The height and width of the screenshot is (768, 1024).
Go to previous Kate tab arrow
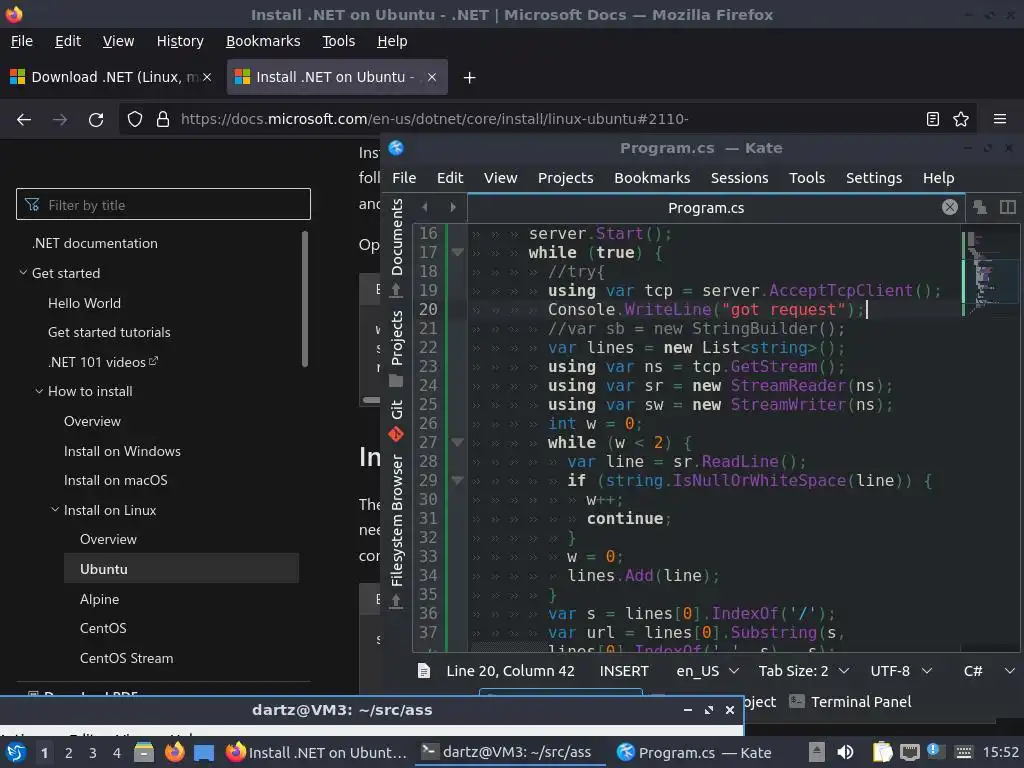tap(425, 208)
